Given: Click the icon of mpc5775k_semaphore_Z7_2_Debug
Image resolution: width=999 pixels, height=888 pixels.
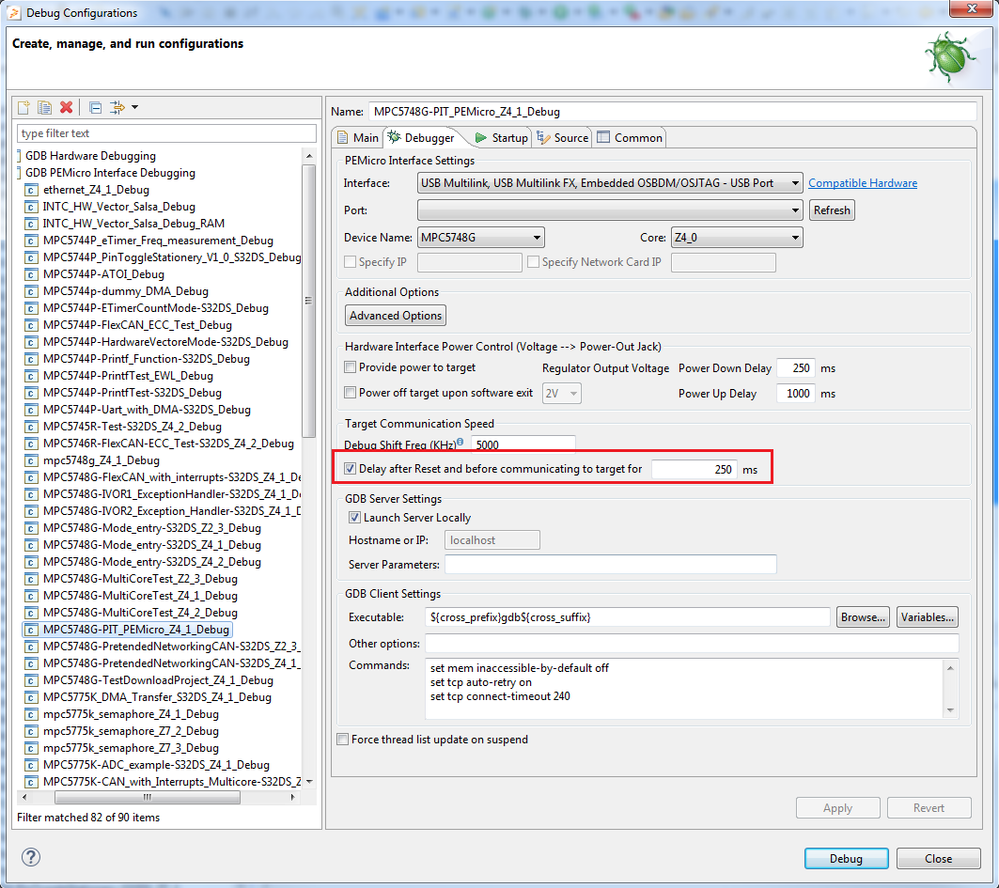Looking at the screenshot, I should tap(31, 731).
